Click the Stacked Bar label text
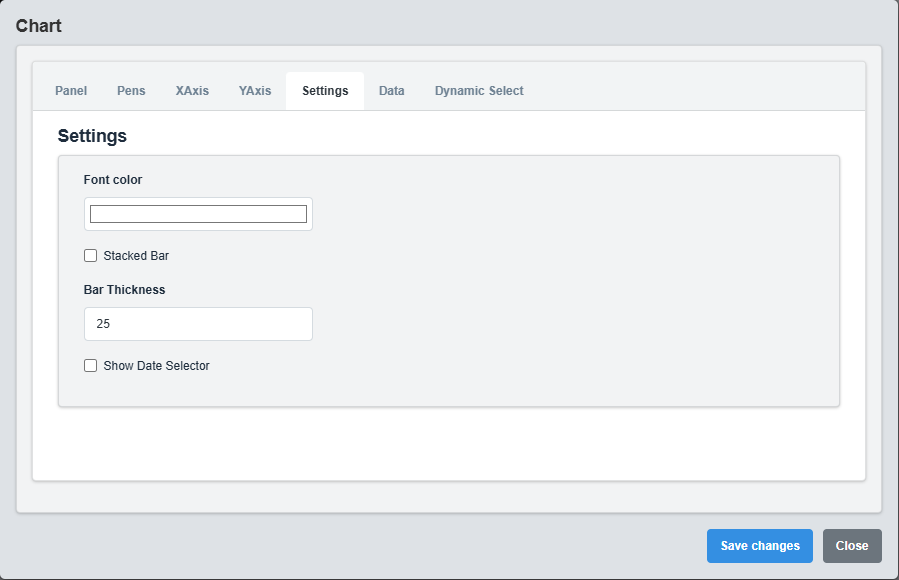 tap(136, 256)
